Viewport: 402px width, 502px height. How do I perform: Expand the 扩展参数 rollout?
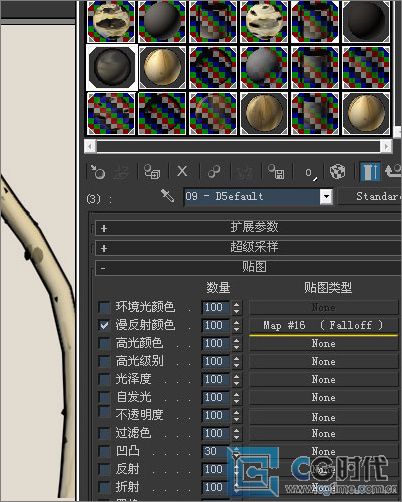(248, 227)
